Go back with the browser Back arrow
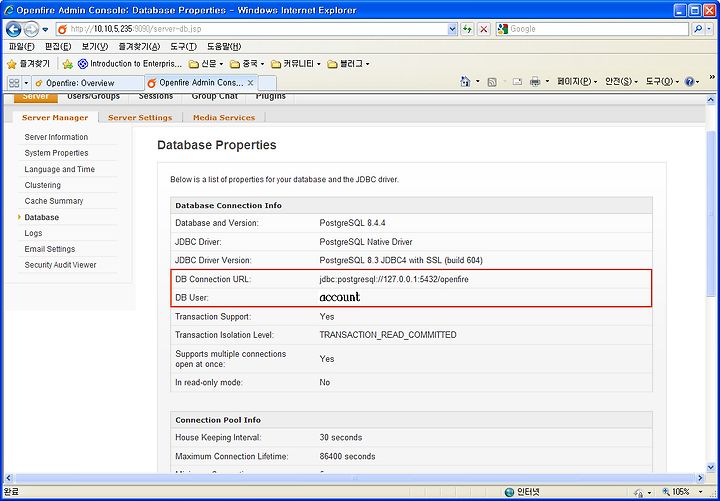This screenshot has height=501, width=720. [x=14, y=29]
